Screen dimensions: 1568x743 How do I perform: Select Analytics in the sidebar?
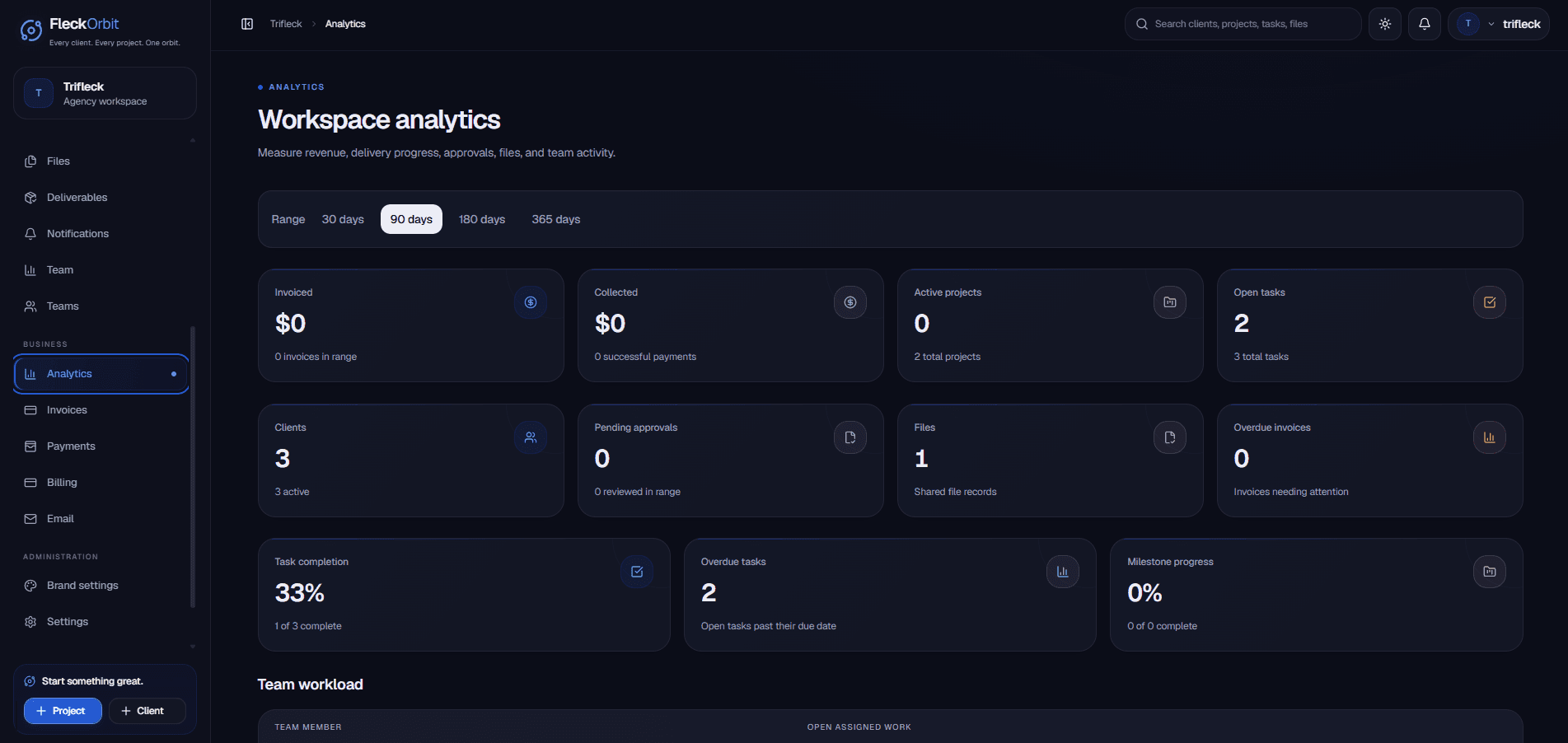click(x=101, y=374)
